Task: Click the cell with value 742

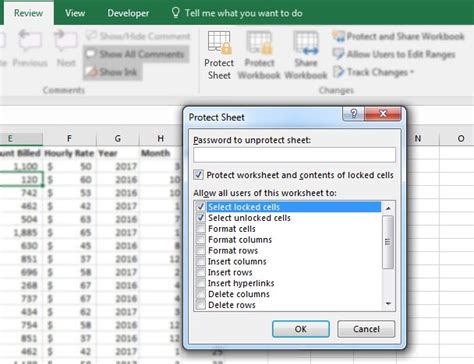Action: point(21,193)
